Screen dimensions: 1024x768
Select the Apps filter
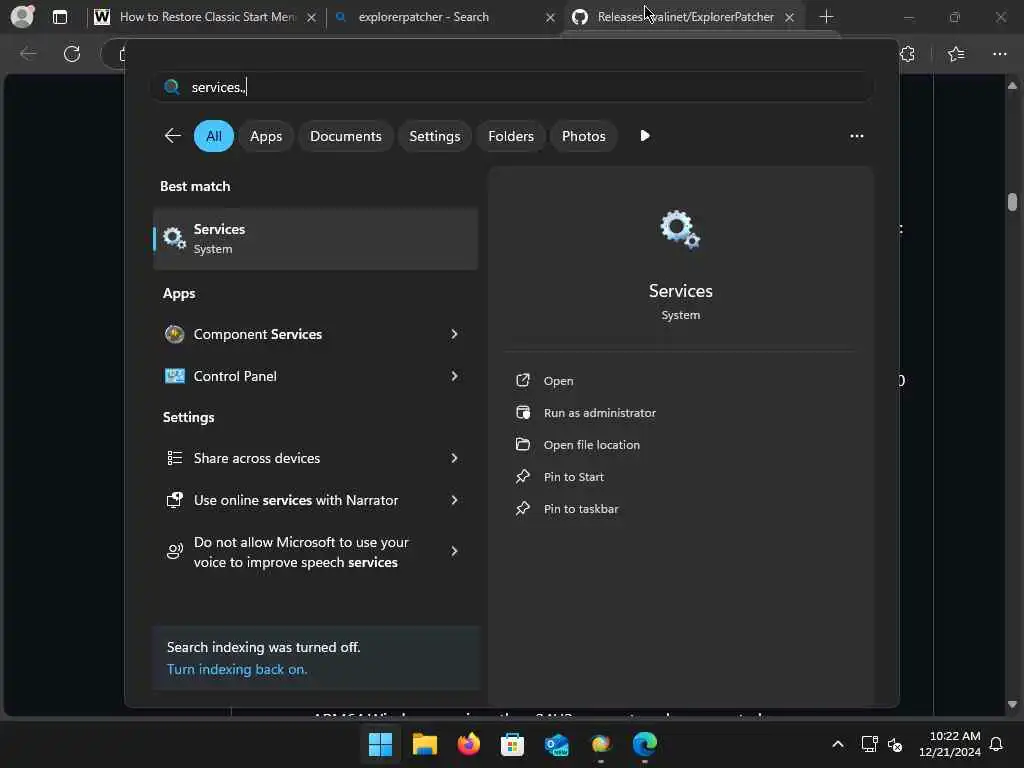[x=266, y=136]
